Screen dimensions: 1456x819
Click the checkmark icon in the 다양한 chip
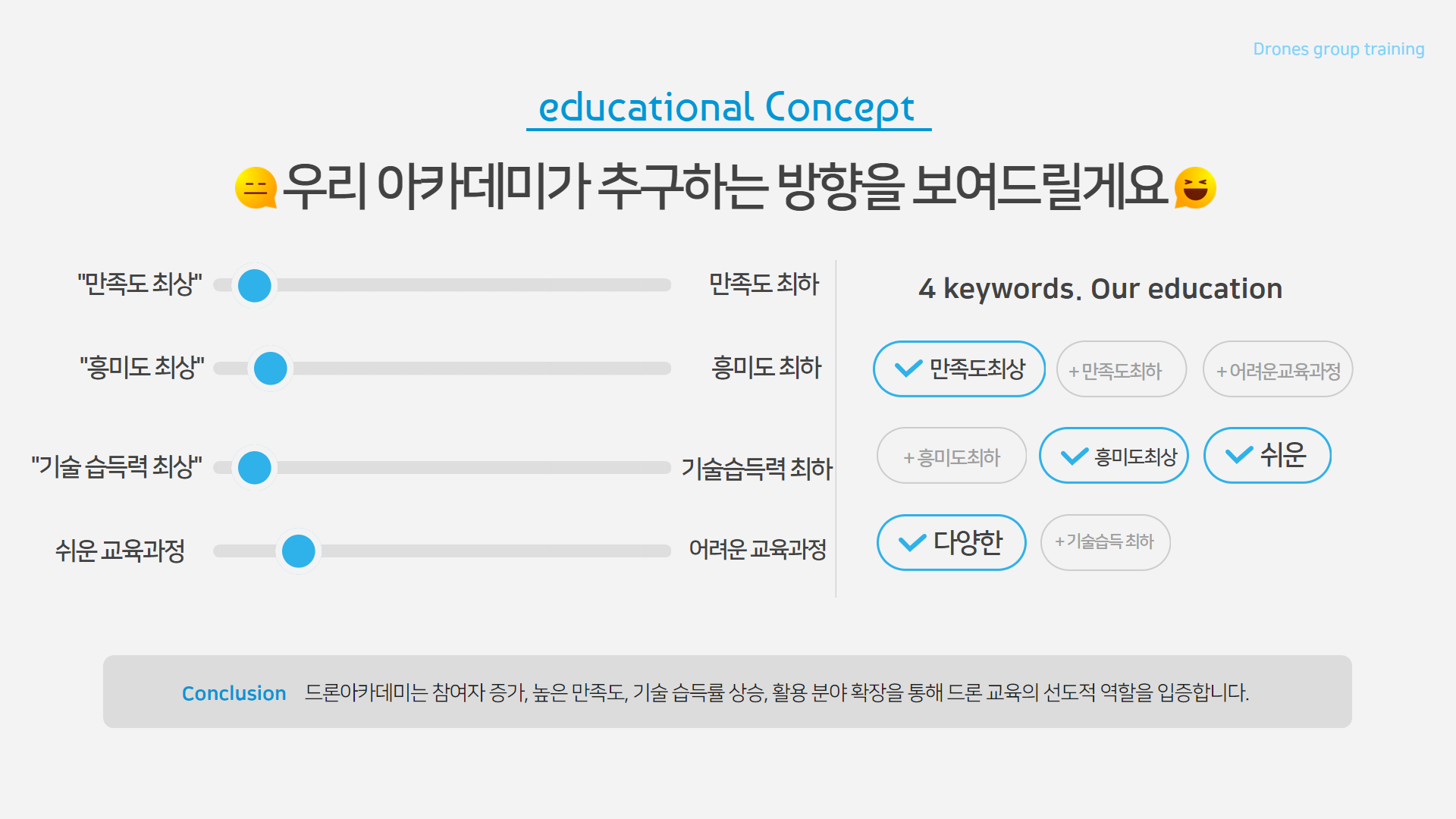coord(912,542)
